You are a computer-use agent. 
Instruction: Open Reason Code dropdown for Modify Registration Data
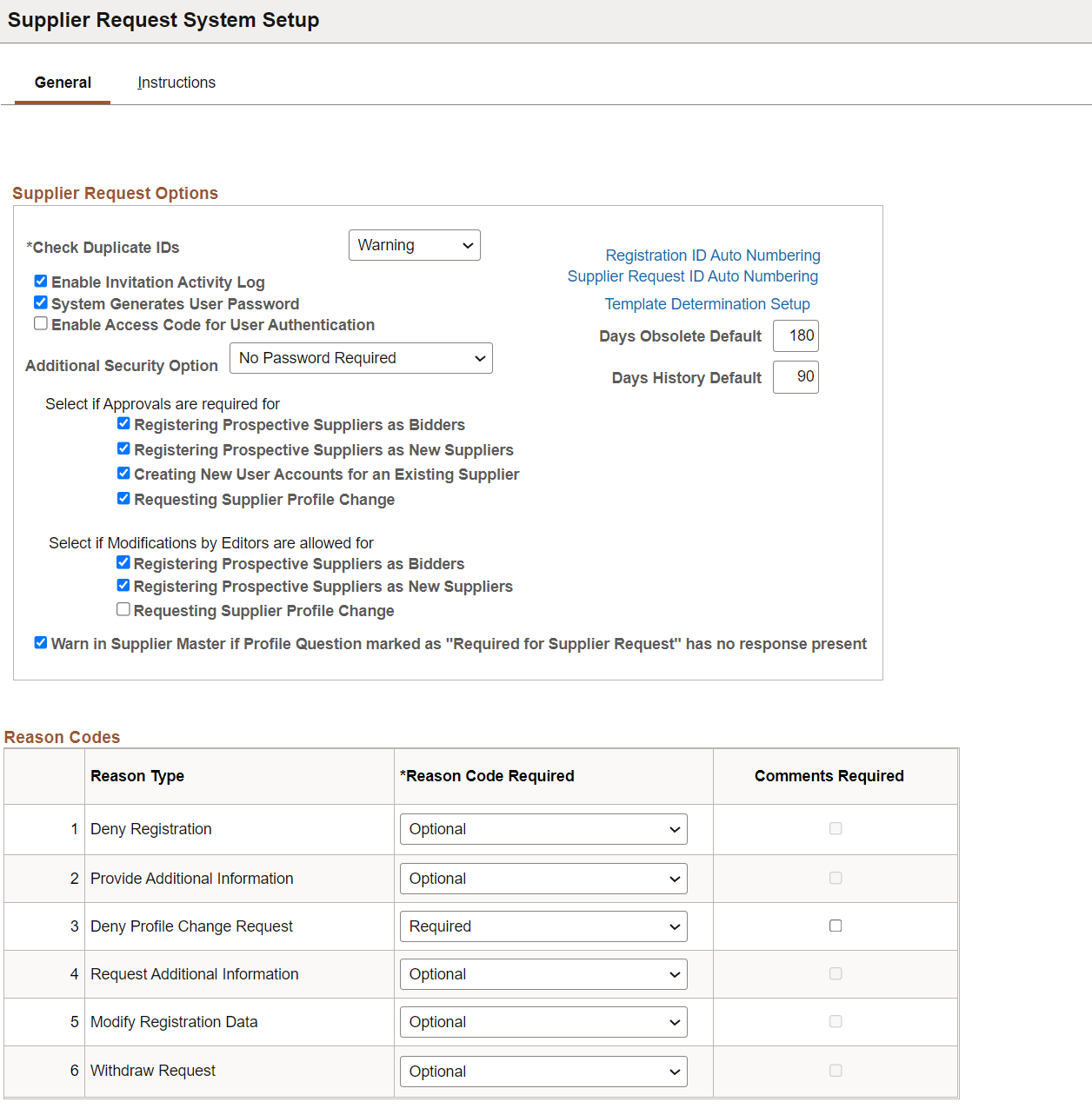click(543, 1022)
